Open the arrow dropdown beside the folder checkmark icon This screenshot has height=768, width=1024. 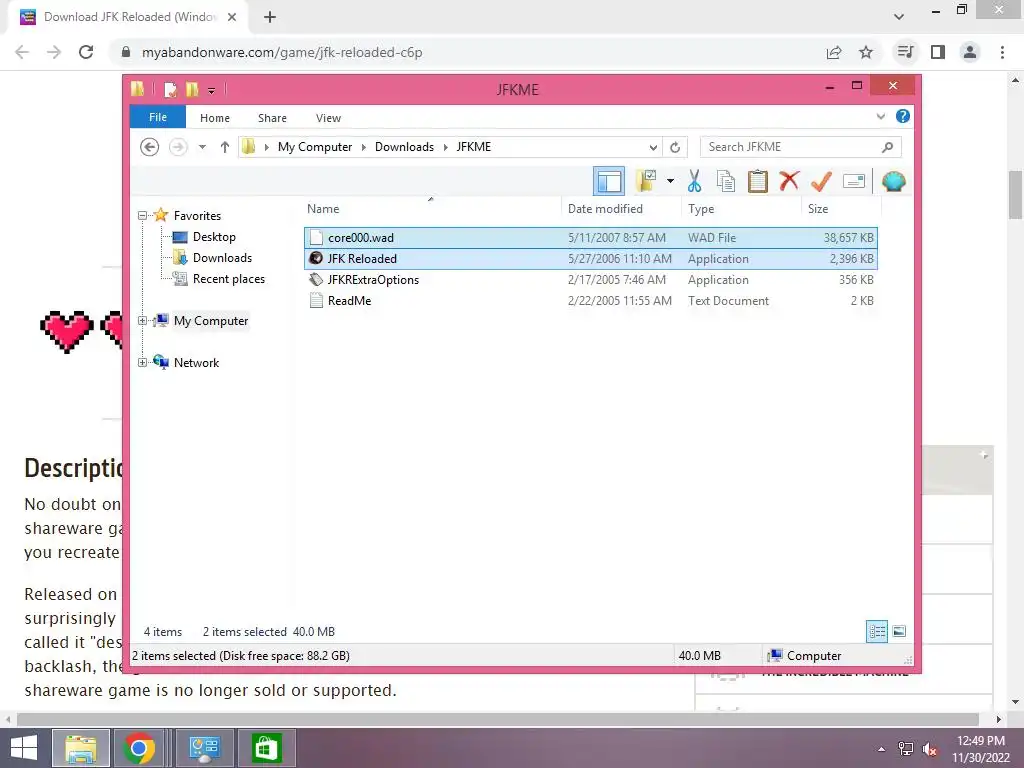pos(670,181)
